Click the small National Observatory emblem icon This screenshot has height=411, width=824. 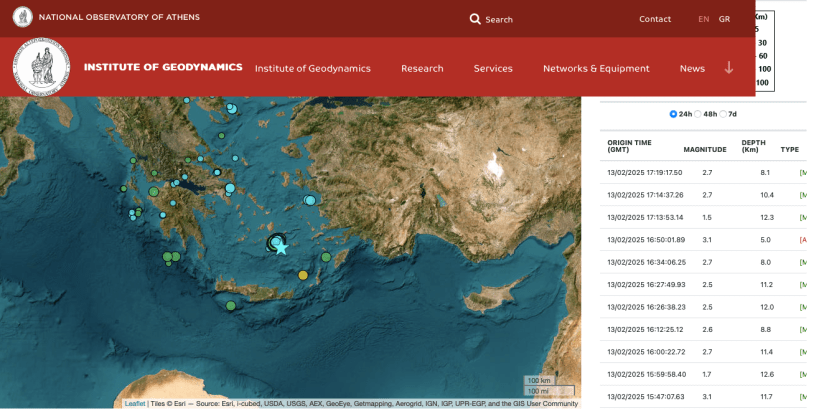[x=22, y=17]
